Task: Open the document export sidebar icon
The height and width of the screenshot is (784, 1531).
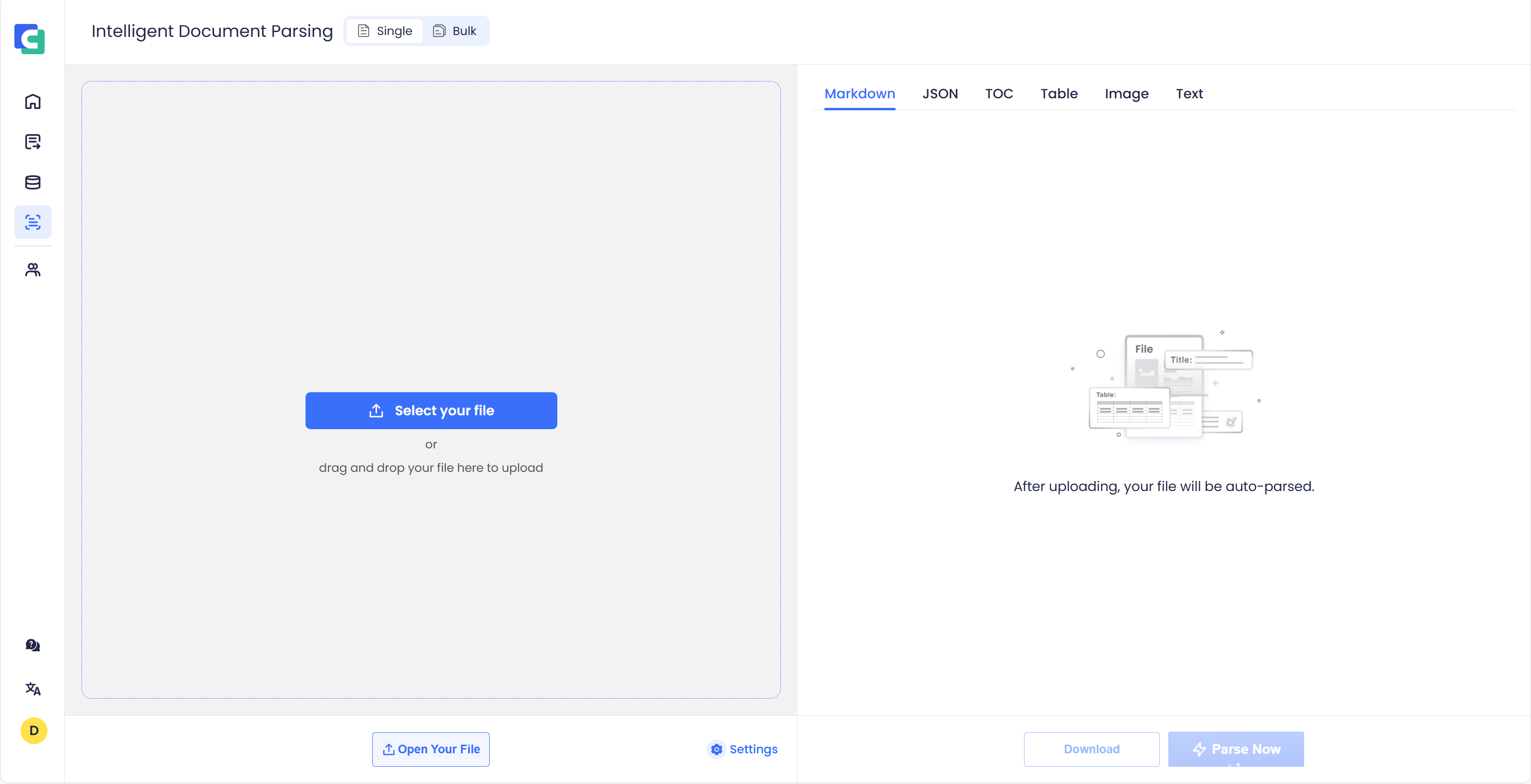Action: coord(33,142)
